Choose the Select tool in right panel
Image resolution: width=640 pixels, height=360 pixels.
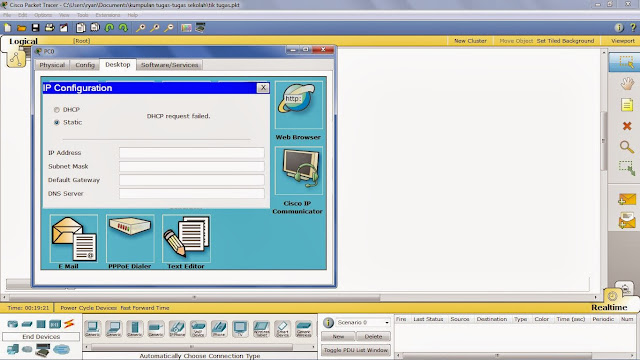pyautogui.click(x=626, y=62)
